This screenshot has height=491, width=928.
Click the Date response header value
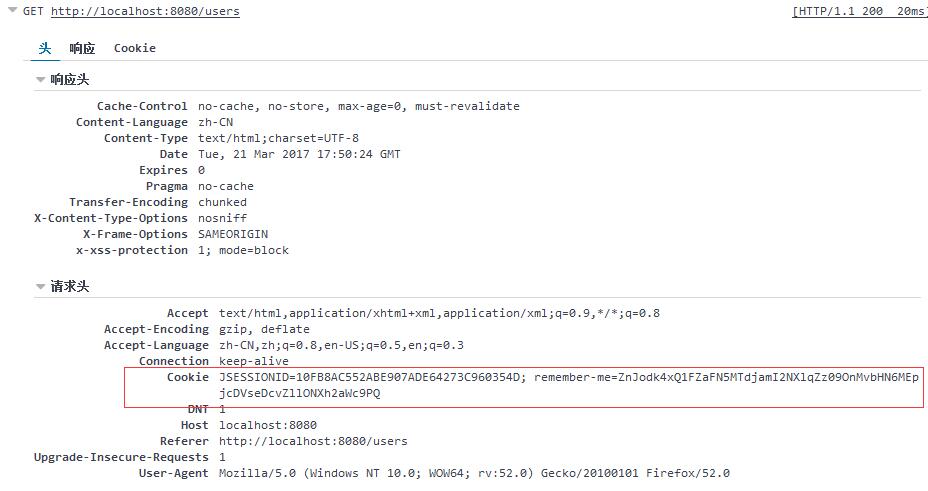pyautogui.click(x=299, y=154)
